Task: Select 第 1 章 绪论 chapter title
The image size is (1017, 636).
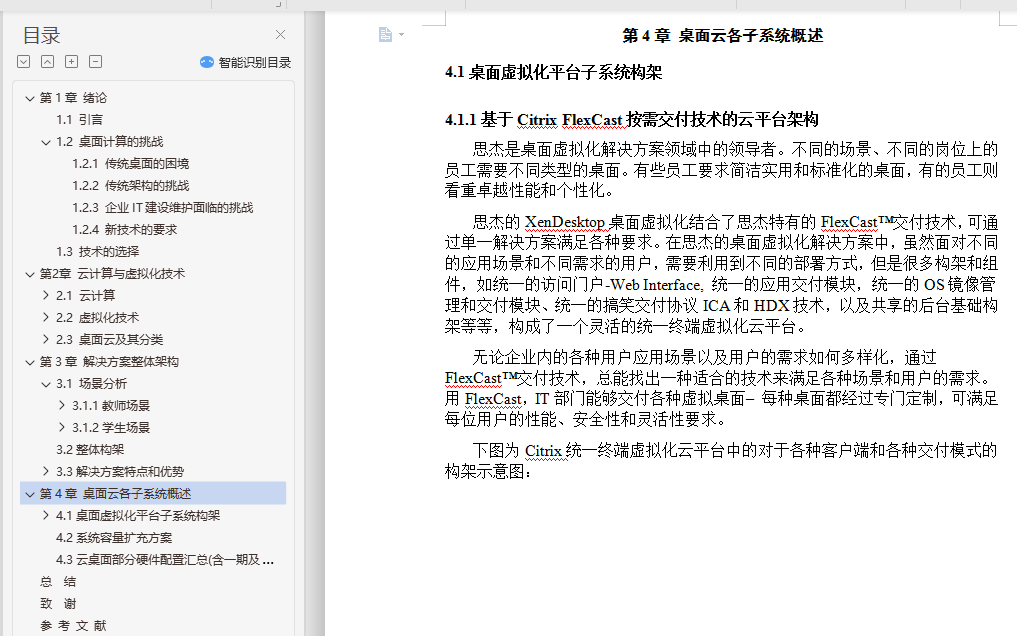Action: [x=73, y=98]
